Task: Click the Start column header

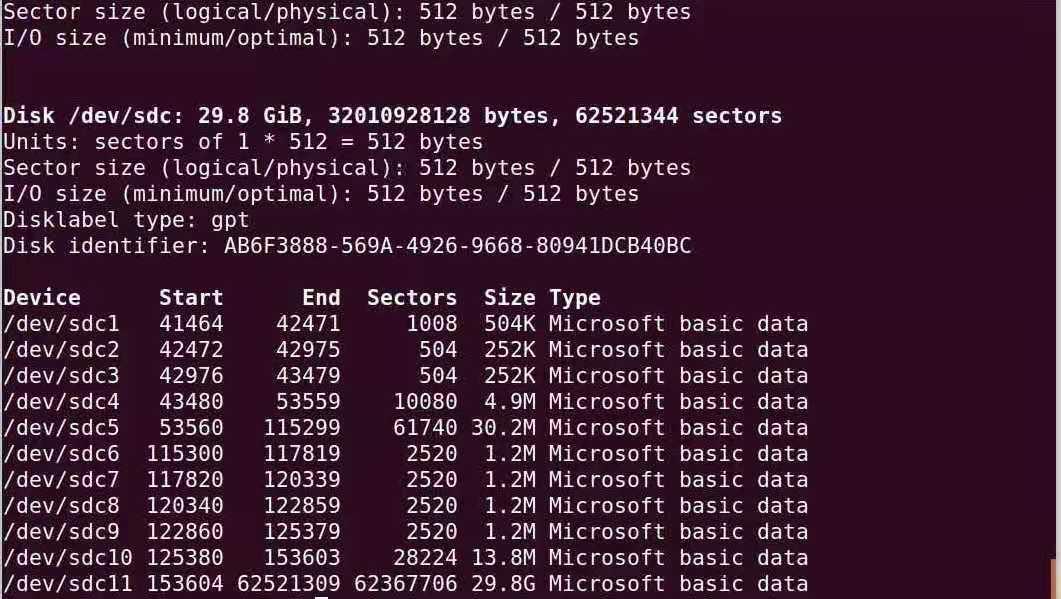Action: coord(191,298)
